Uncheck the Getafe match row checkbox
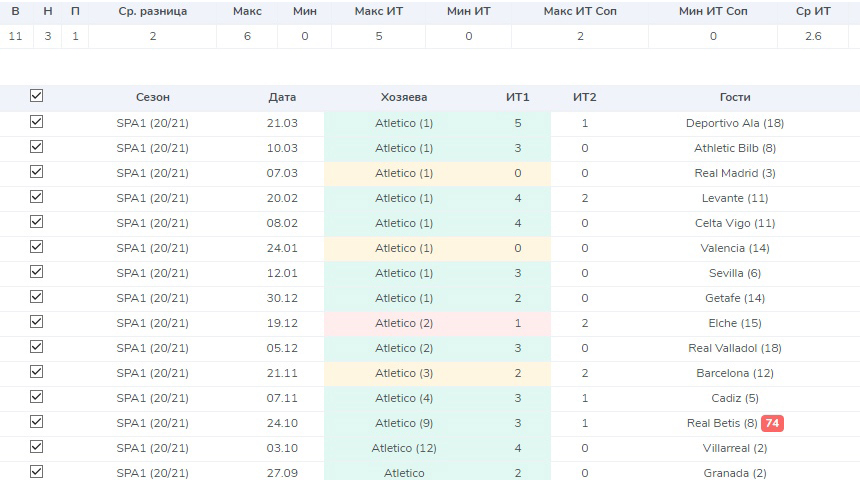 [36, 296]
